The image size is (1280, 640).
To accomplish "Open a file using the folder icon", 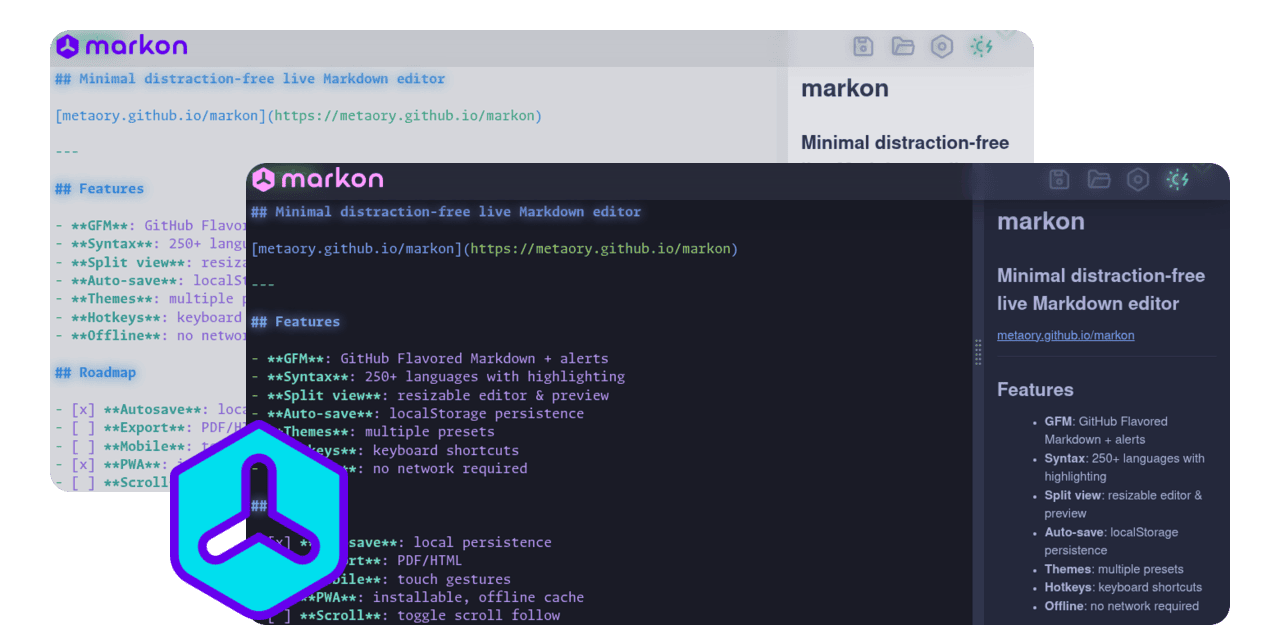I will pos(1099,179).
